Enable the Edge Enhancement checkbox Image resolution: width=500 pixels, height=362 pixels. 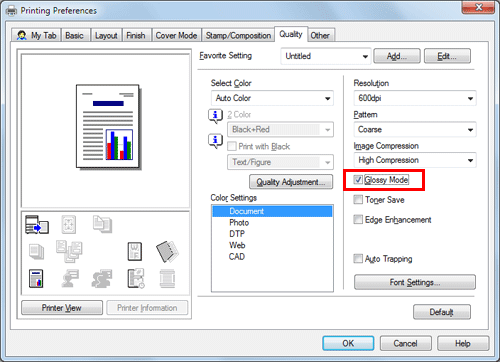point(358,220)
